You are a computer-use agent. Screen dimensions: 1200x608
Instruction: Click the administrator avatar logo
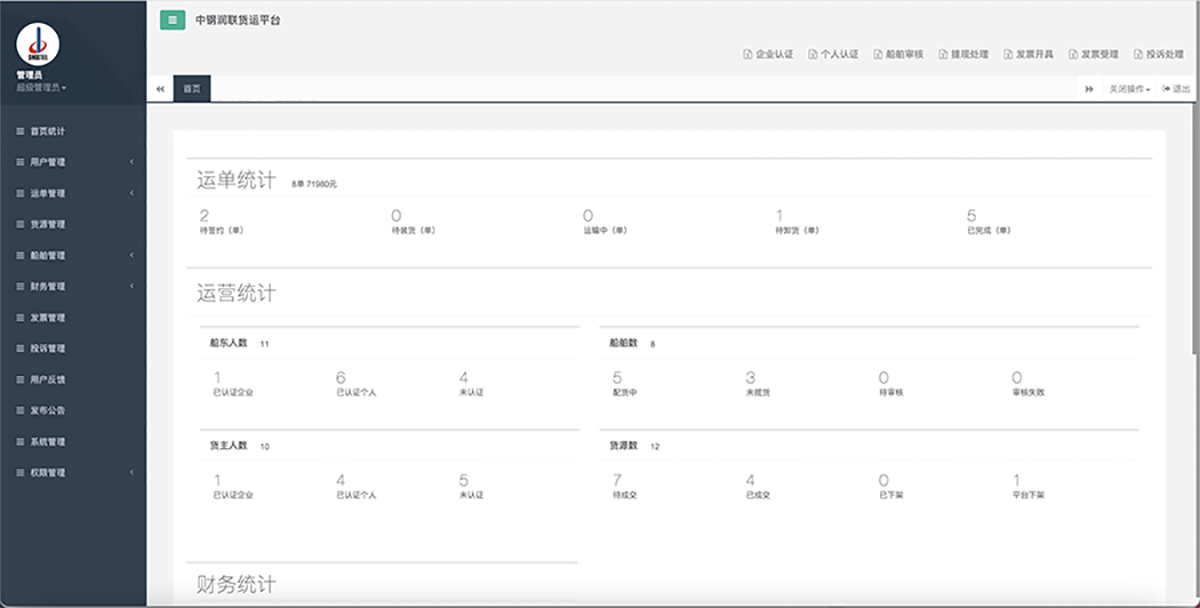tap(38, 45)
